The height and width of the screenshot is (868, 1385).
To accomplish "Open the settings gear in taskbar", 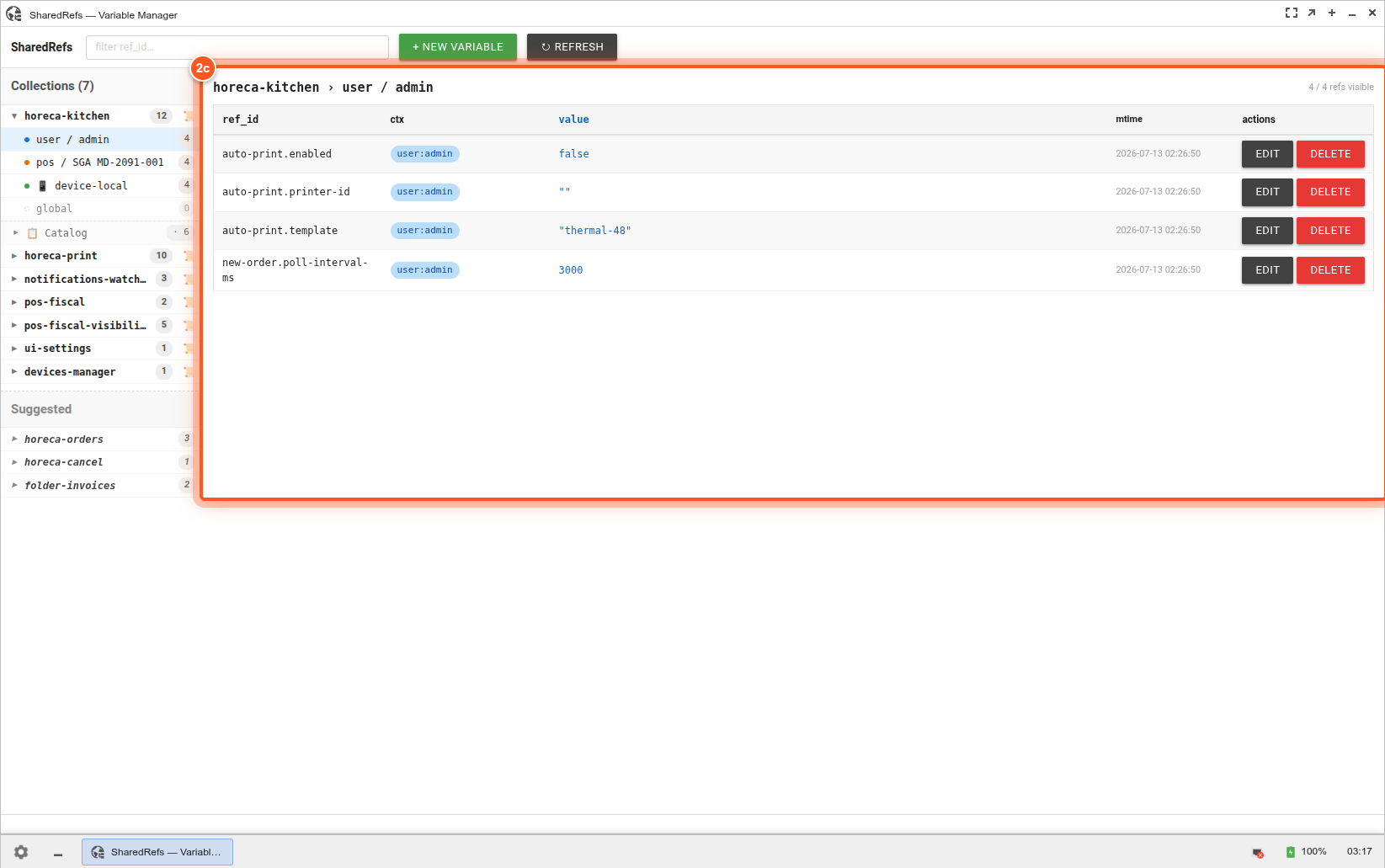I will [x=21, y=852].
